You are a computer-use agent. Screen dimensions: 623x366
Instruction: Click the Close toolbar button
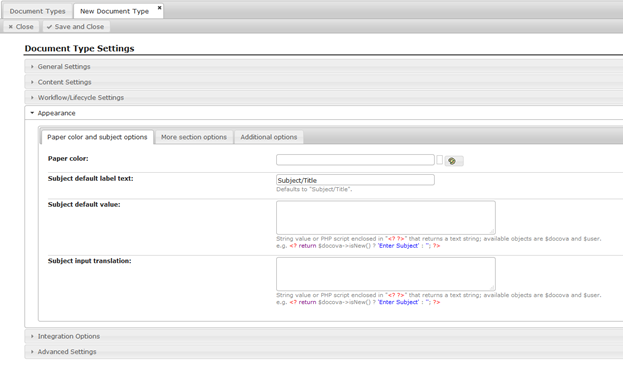coord(21,27)
